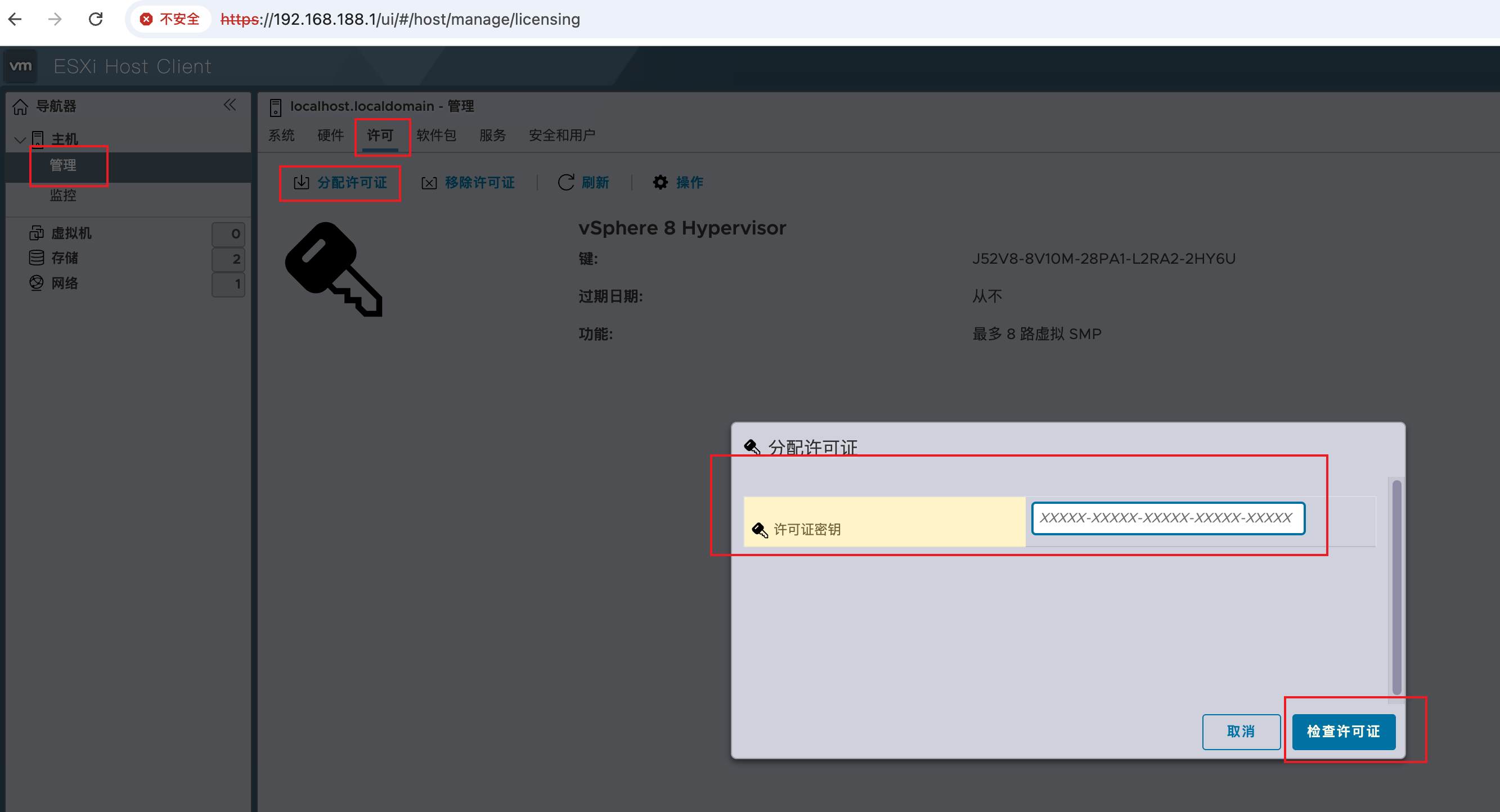
Task: Go forward using the browser forward arrow
Action: (55, 19)
